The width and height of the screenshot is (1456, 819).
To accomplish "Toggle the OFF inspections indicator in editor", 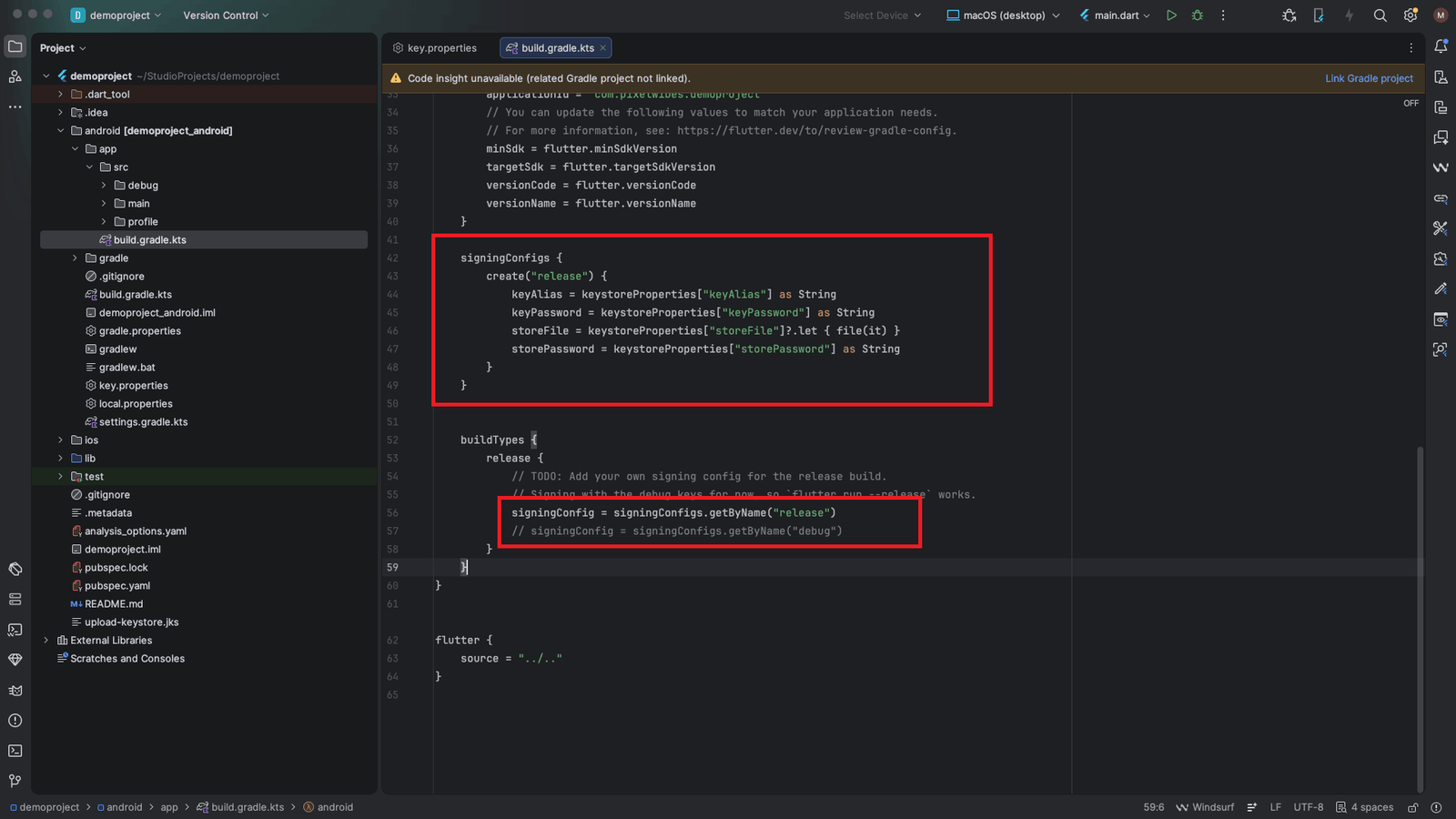I will (1410, 104).
